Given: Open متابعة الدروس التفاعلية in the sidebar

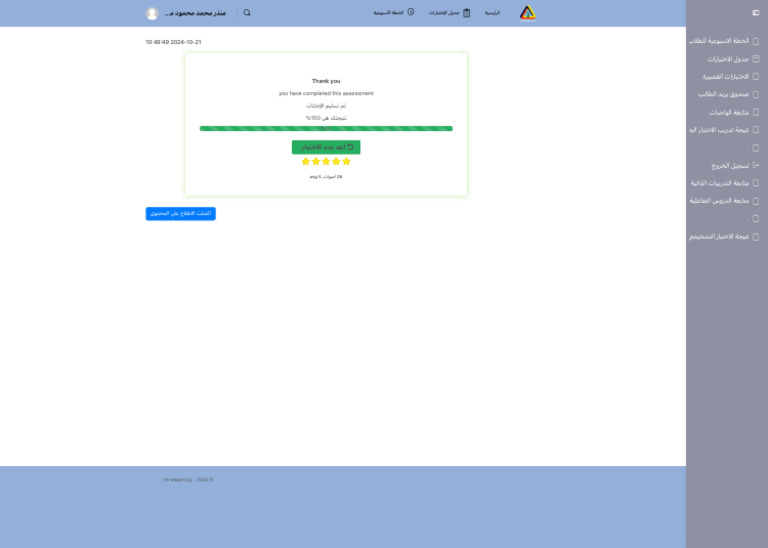Looking at the screenshot, I should click(724, 201).
